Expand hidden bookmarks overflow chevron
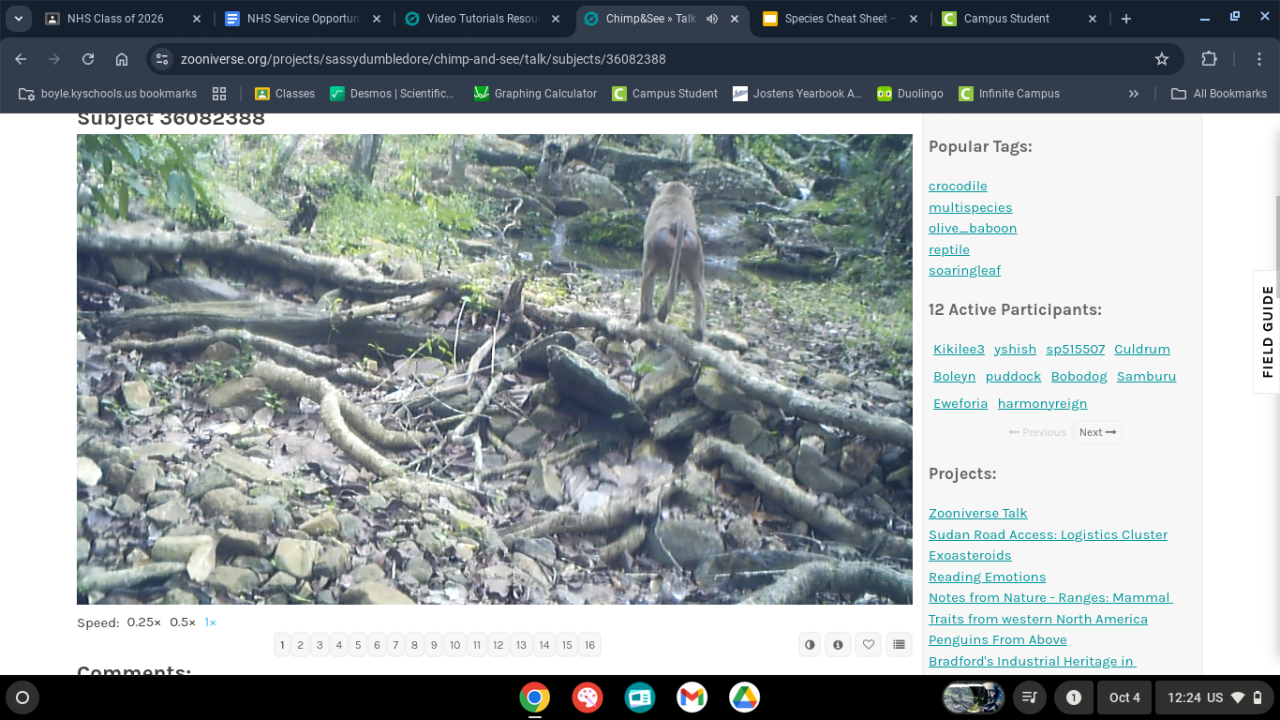The image size is (1280, 720). 1133,93
